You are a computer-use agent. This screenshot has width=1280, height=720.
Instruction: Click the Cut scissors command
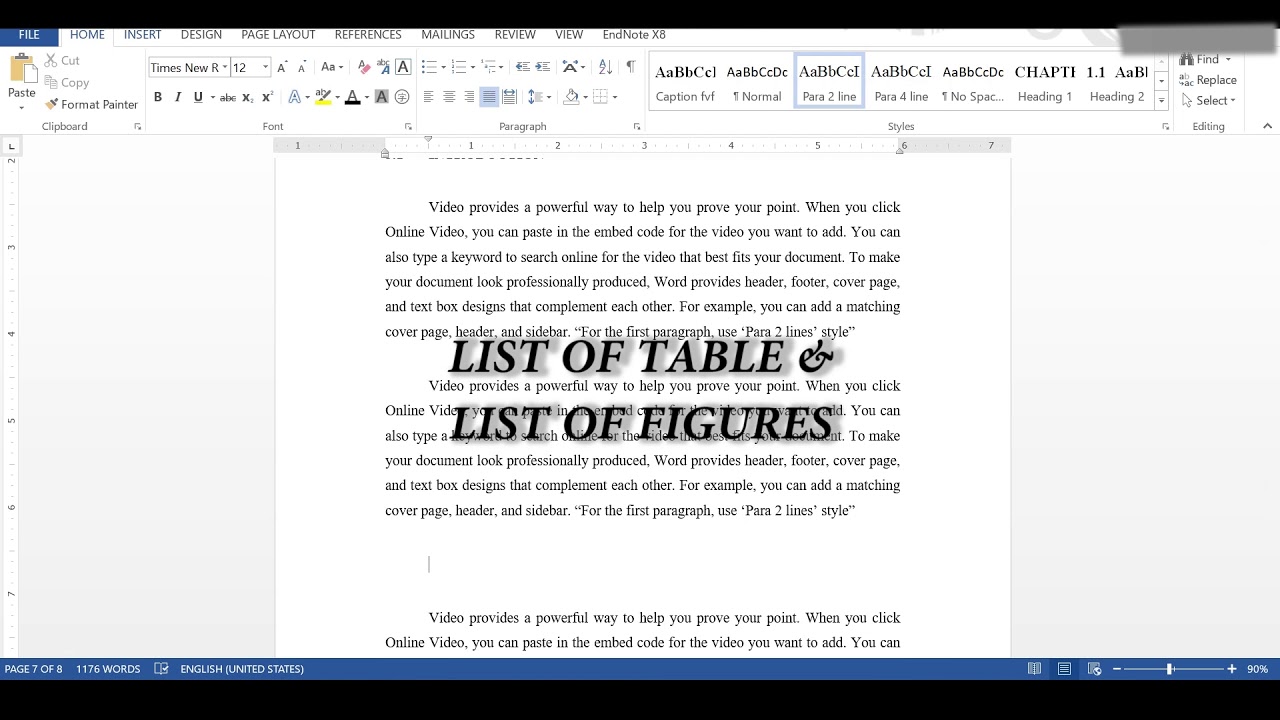coord(62,61)
